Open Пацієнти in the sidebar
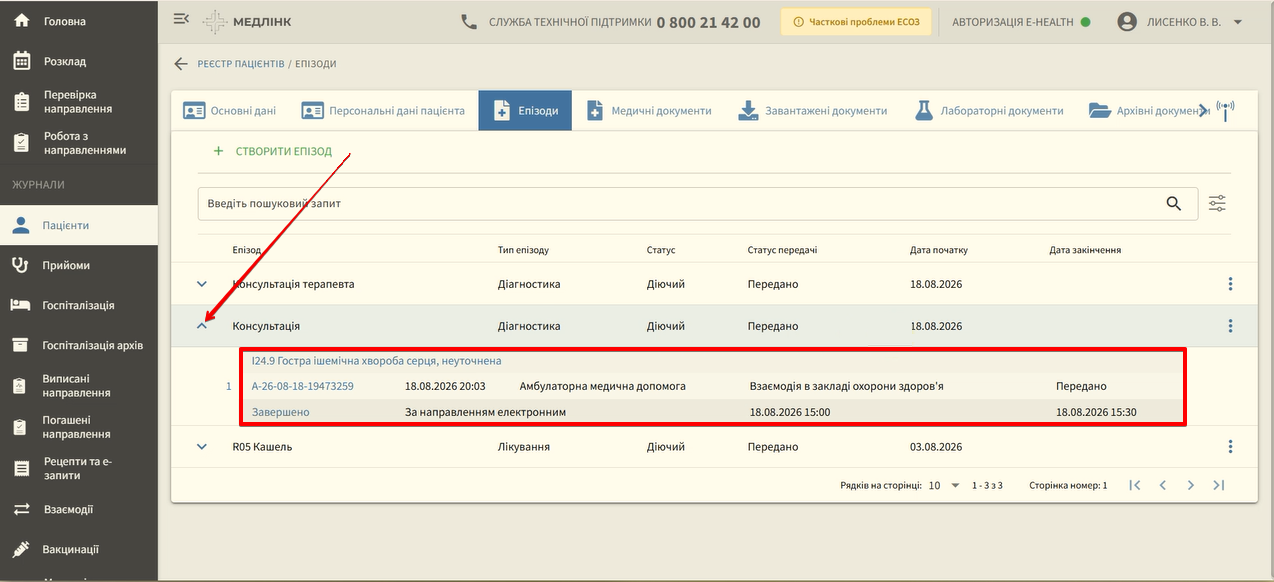 (x=79, y=225)
